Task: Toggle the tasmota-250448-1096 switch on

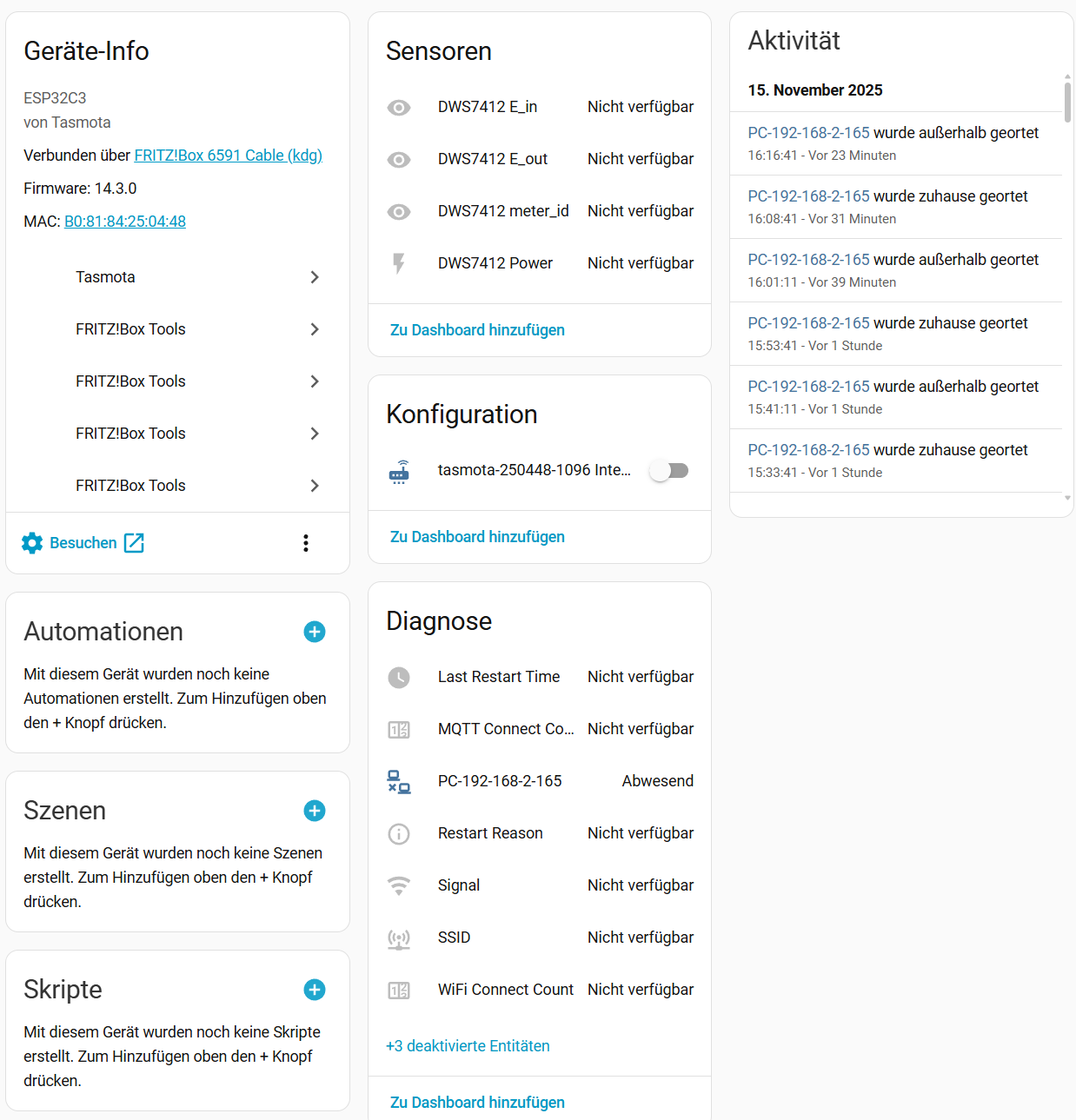Action: tap(669, 471)
